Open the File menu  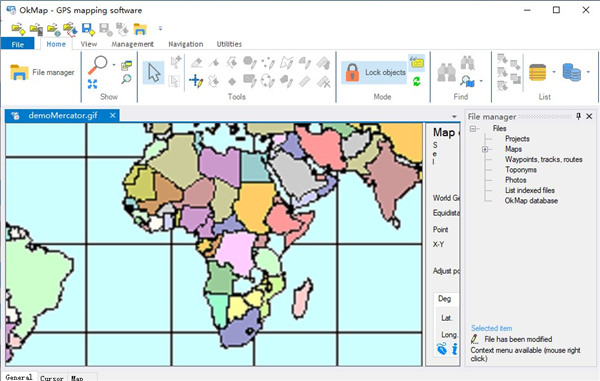pyautogui.click(x=18, y=44)
